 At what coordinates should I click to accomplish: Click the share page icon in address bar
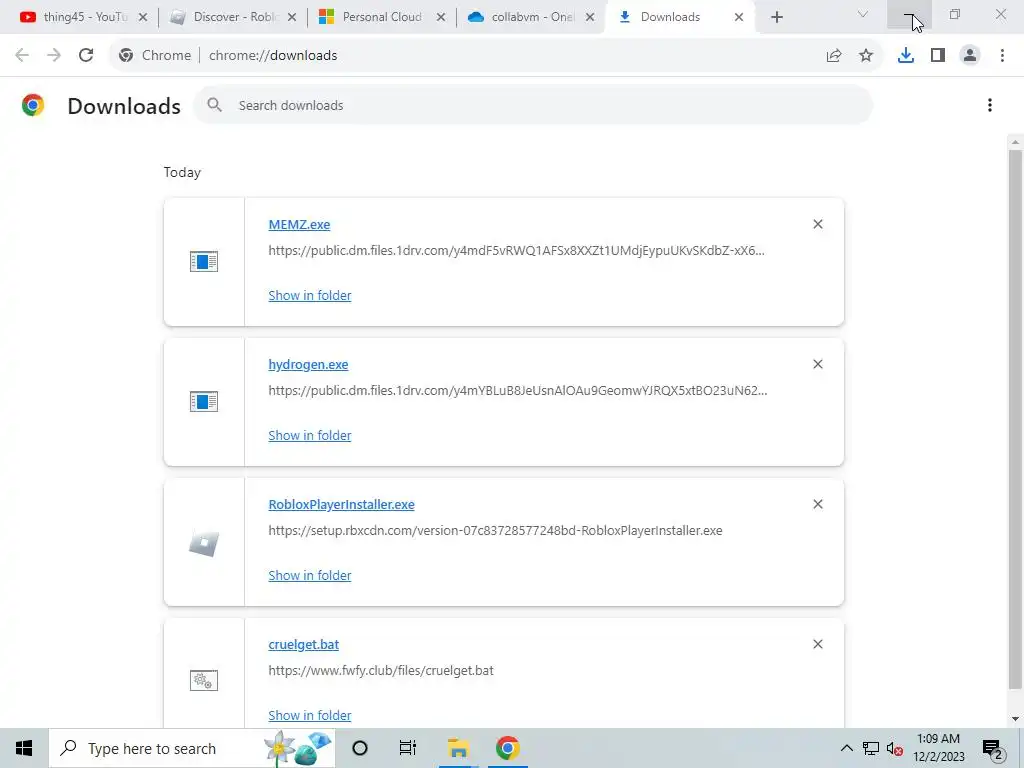pos(834,56)
